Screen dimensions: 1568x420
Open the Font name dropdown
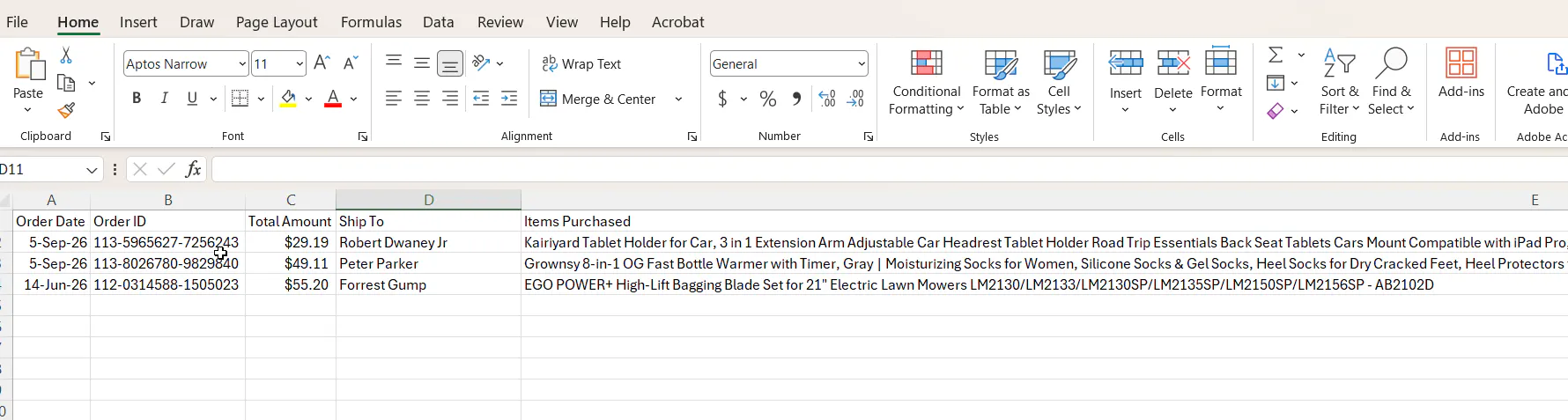(x=241, y=63)
